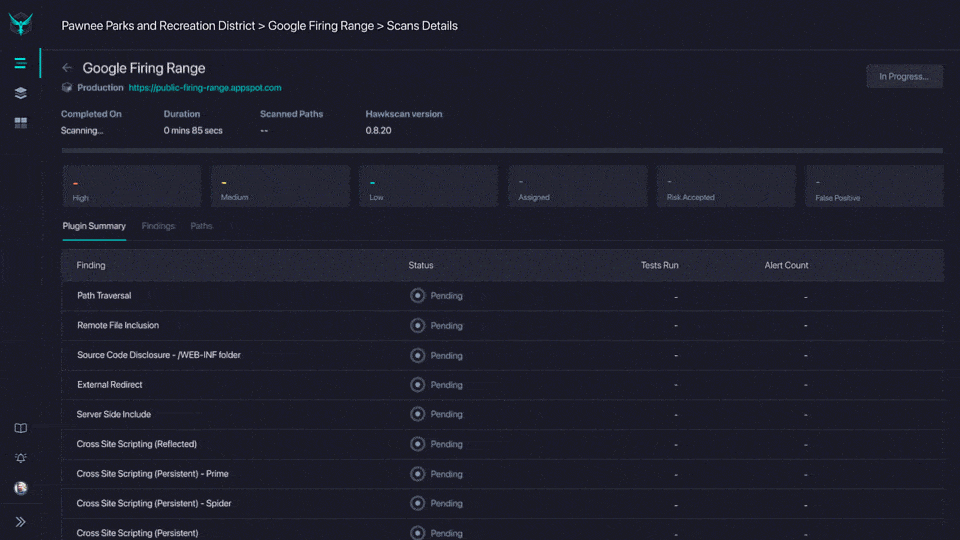Click the Assigned count card
This screenshot has height=540, width=960.
point(577,186)
